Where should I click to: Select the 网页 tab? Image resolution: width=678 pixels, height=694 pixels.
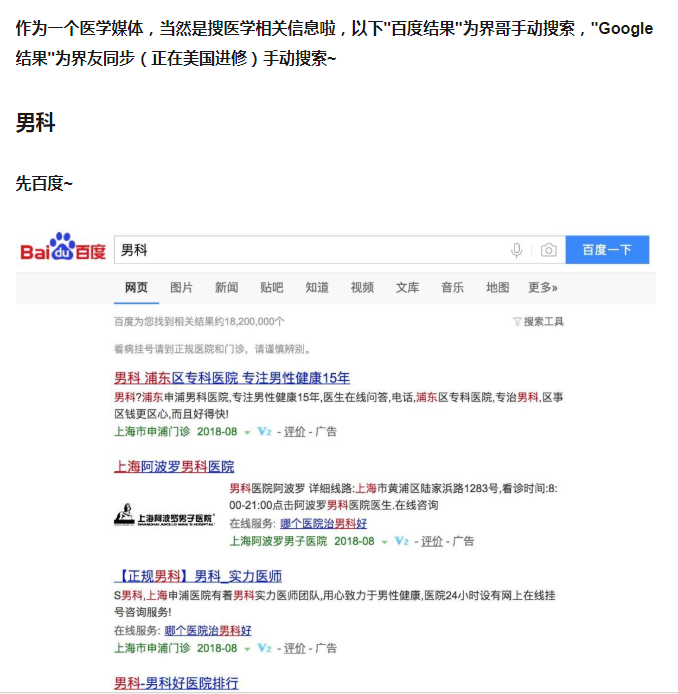coord(136,288)
